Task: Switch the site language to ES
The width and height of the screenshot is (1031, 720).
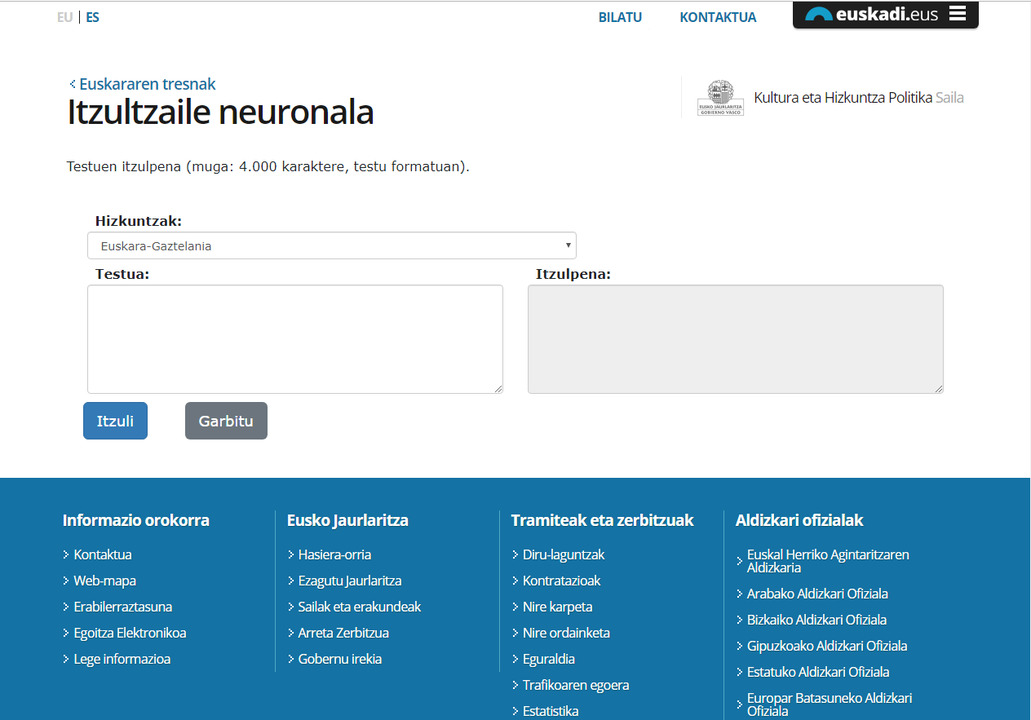Action: tap(93, 17)
